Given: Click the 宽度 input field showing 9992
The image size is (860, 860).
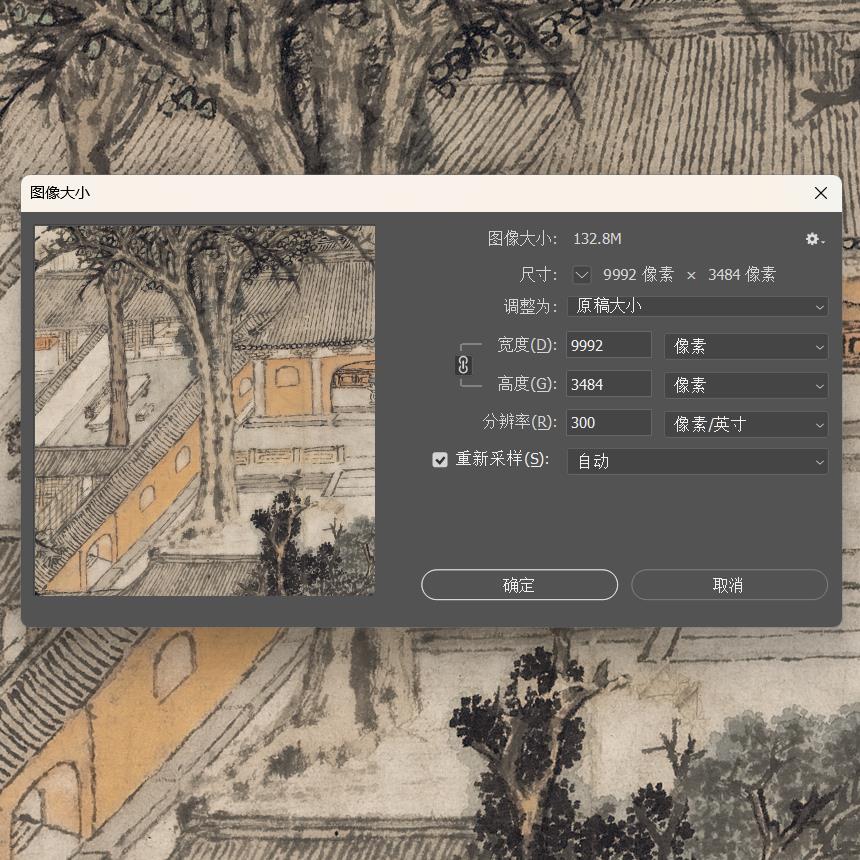Looking at the screenshot, I should point(609,346).
